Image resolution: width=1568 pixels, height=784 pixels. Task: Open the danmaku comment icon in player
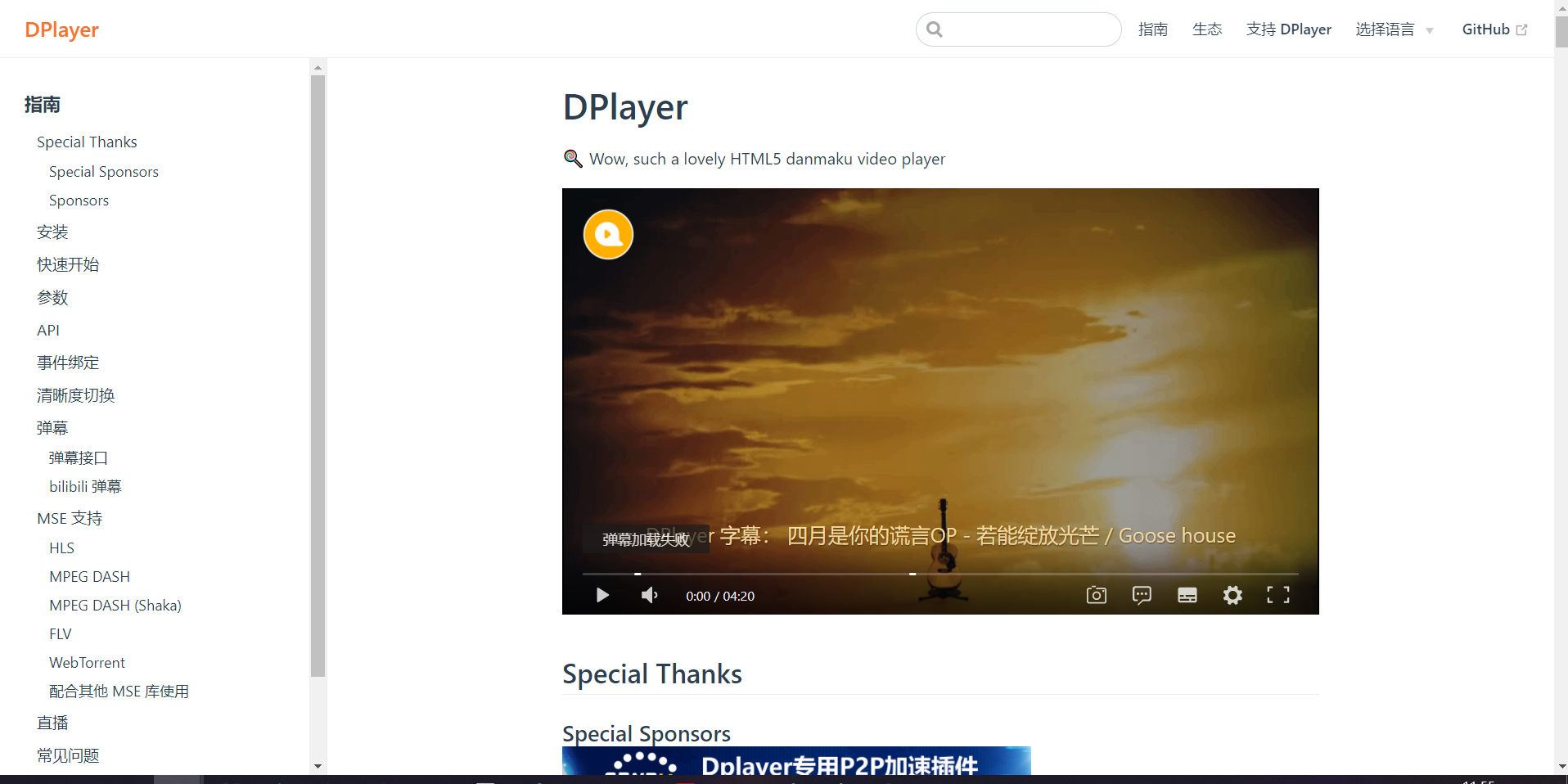(1142, 595)
